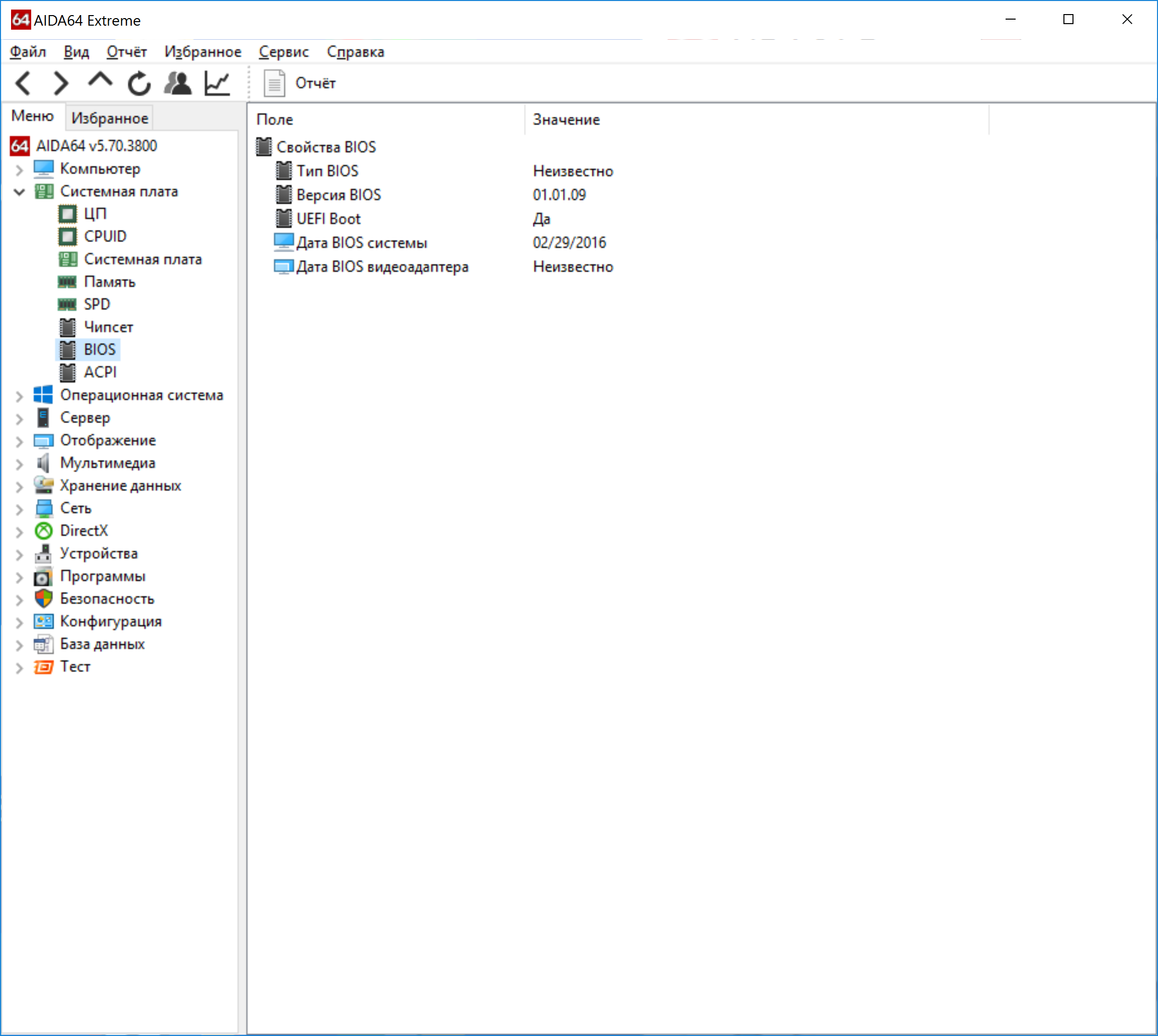Image resolution: width=1158 pixels, height=1036 pixels.
Task: Open the graph chart toolbar icon
Action: point(217,83)
